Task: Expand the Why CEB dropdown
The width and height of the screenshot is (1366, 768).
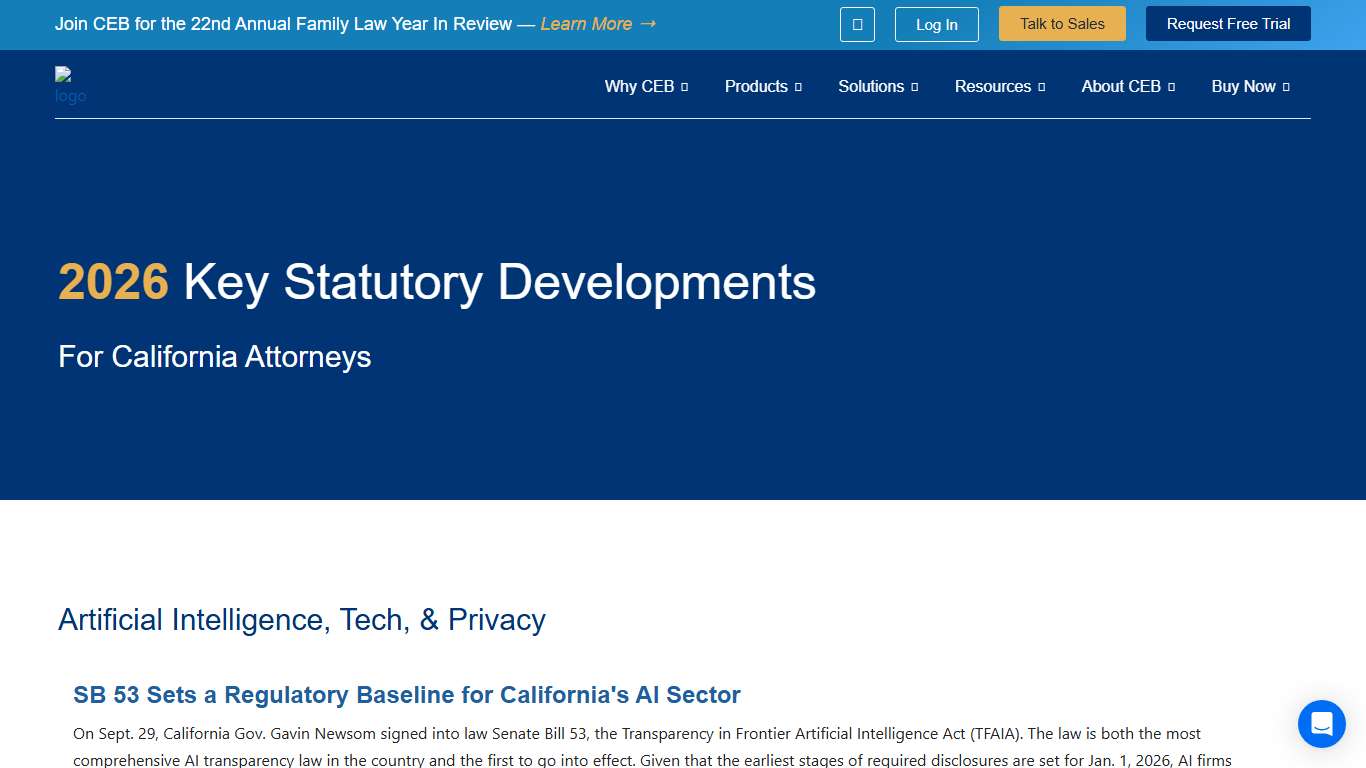Action: click(x=646, y=87)
